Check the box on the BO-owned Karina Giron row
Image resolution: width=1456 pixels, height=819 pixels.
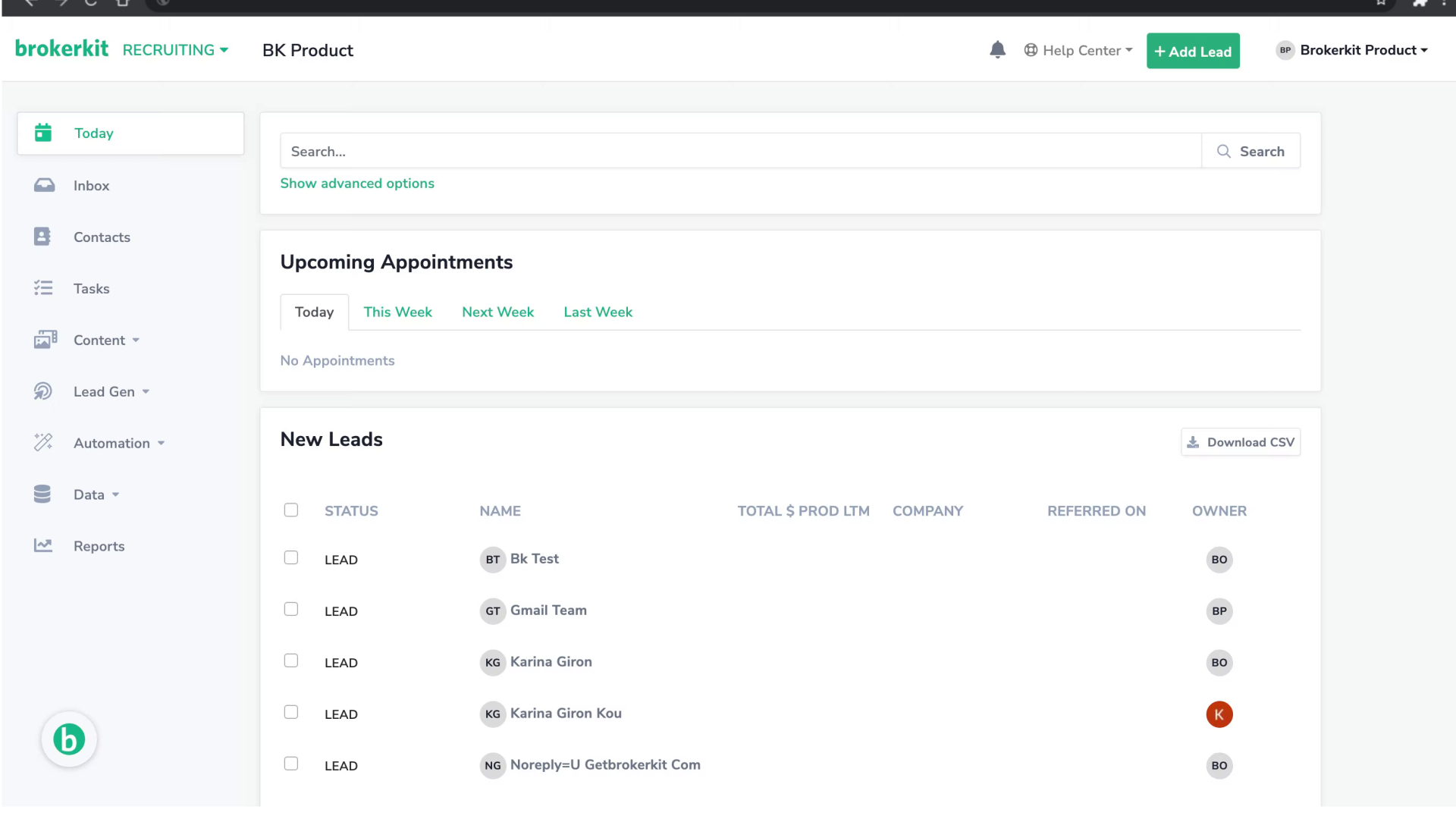[x=291, y=661]
